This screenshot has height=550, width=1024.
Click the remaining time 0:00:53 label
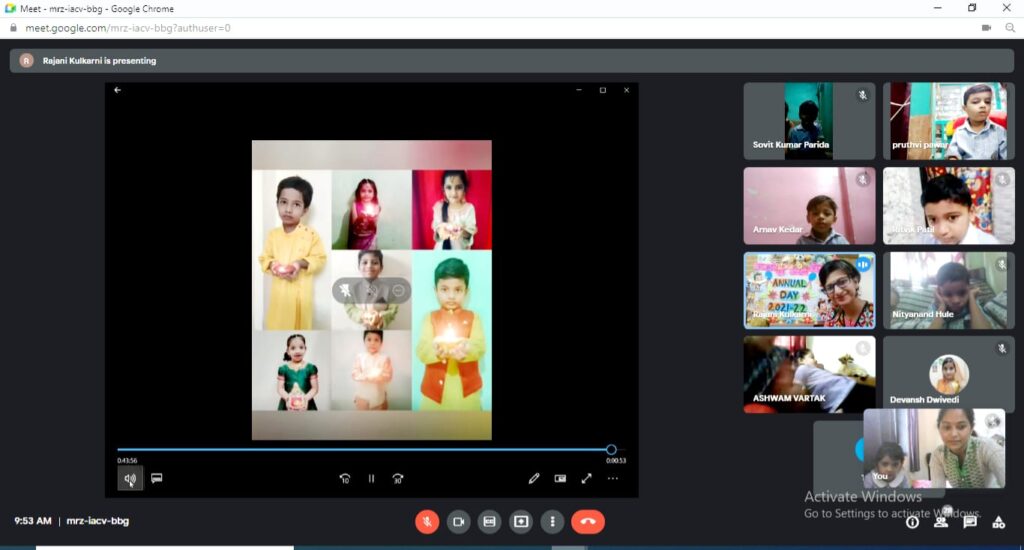pos(616,461)
